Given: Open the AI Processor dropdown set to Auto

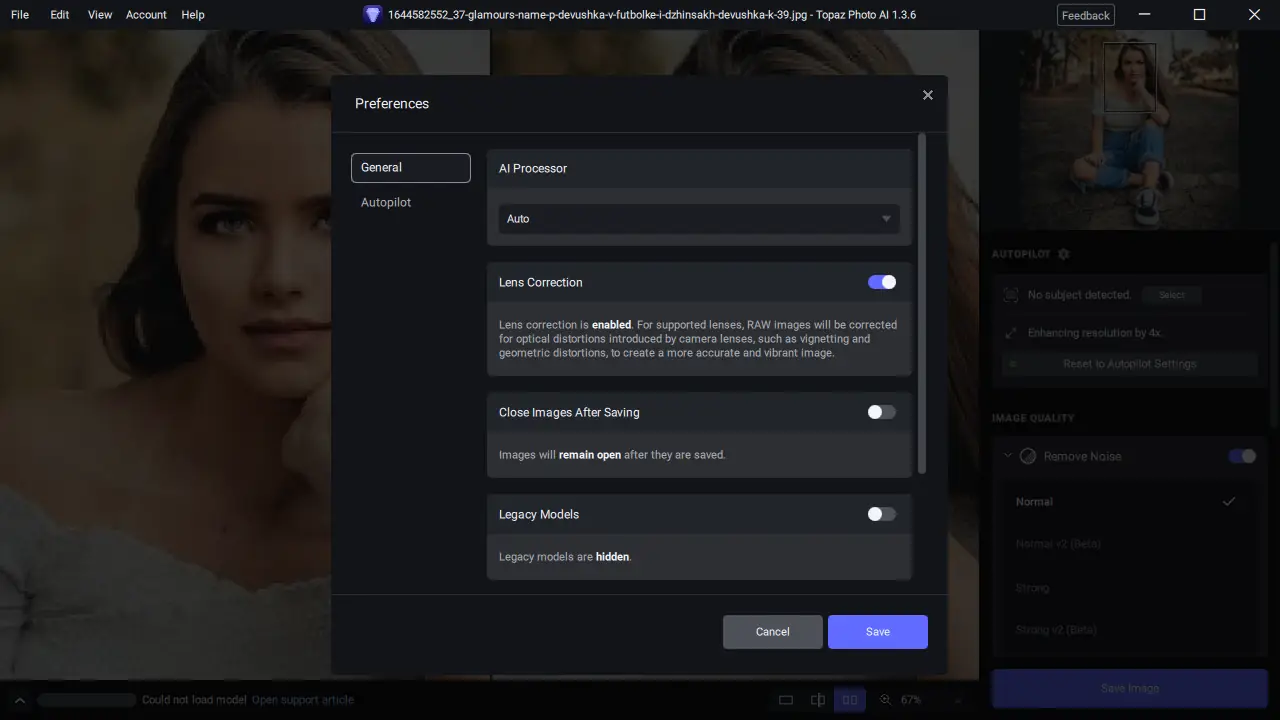Looking at the screenshot, I should click(699, 219).
